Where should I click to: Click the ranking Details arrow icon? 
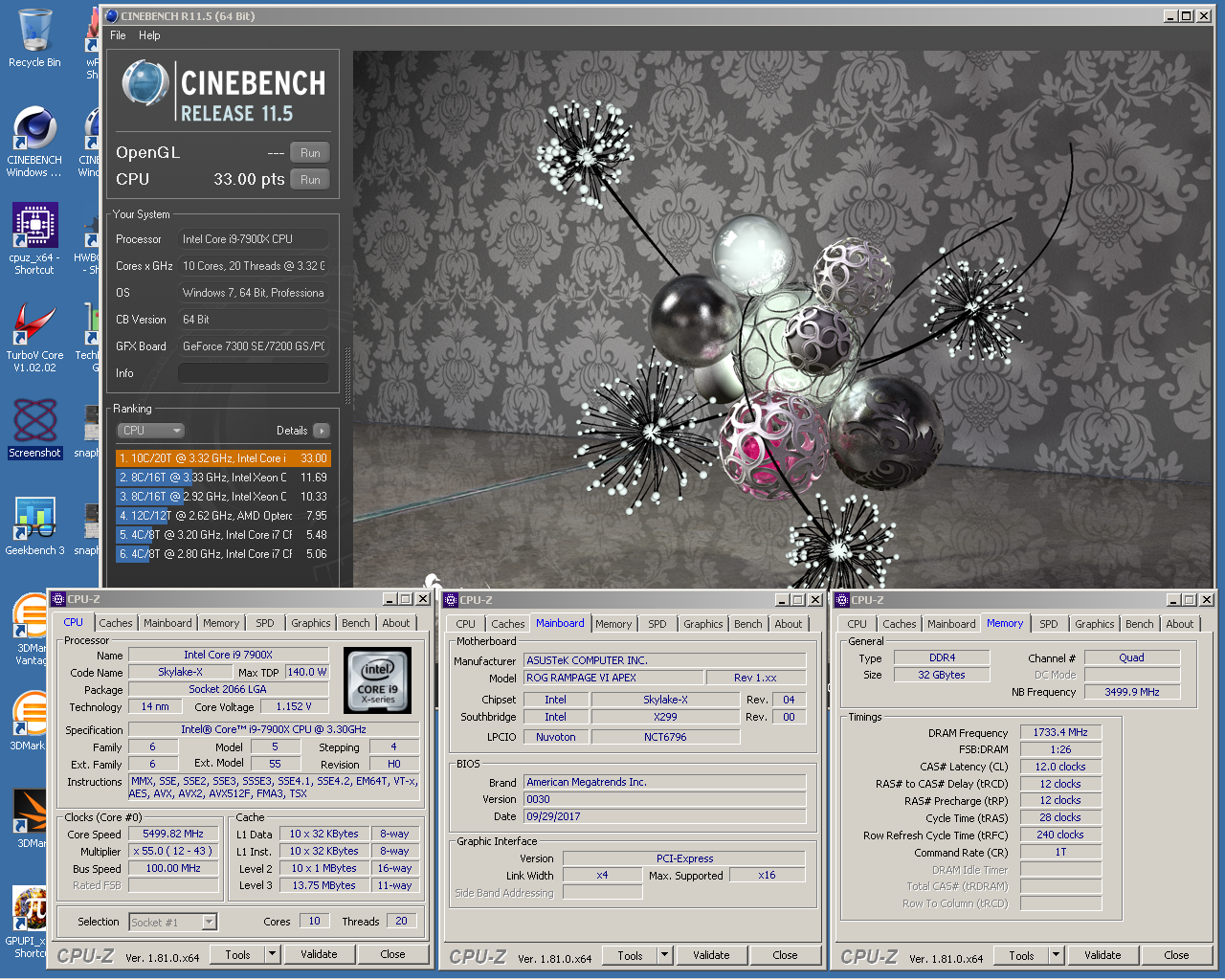click(322, 431)
